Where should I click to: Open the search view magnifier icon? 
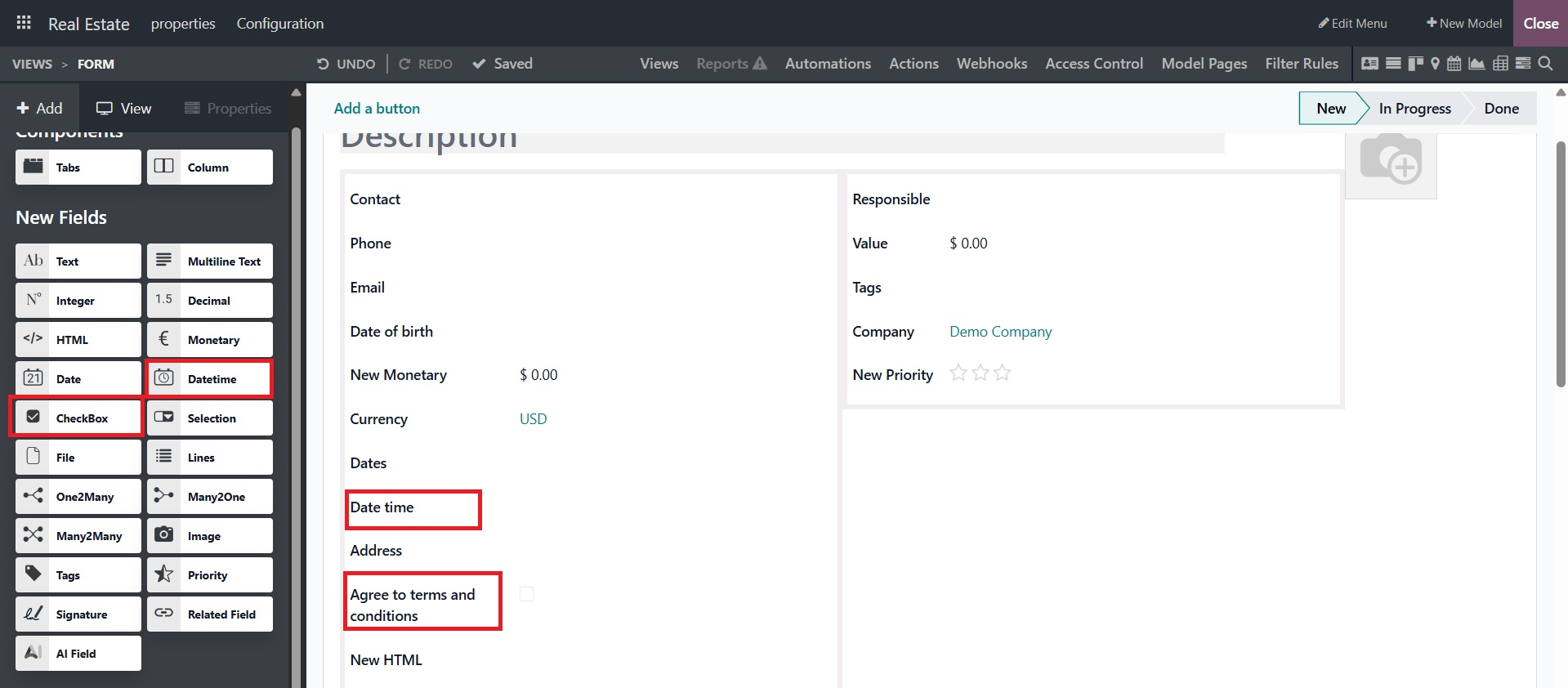(x=1545, y=64)
